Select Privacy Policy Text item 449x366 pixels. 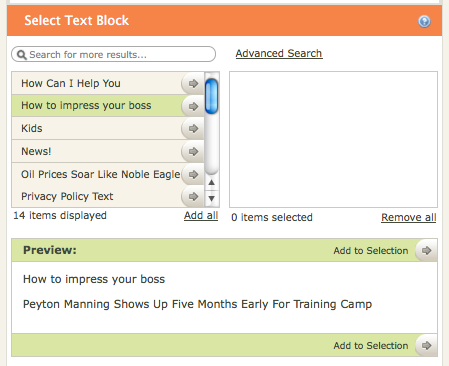point(97,196)
